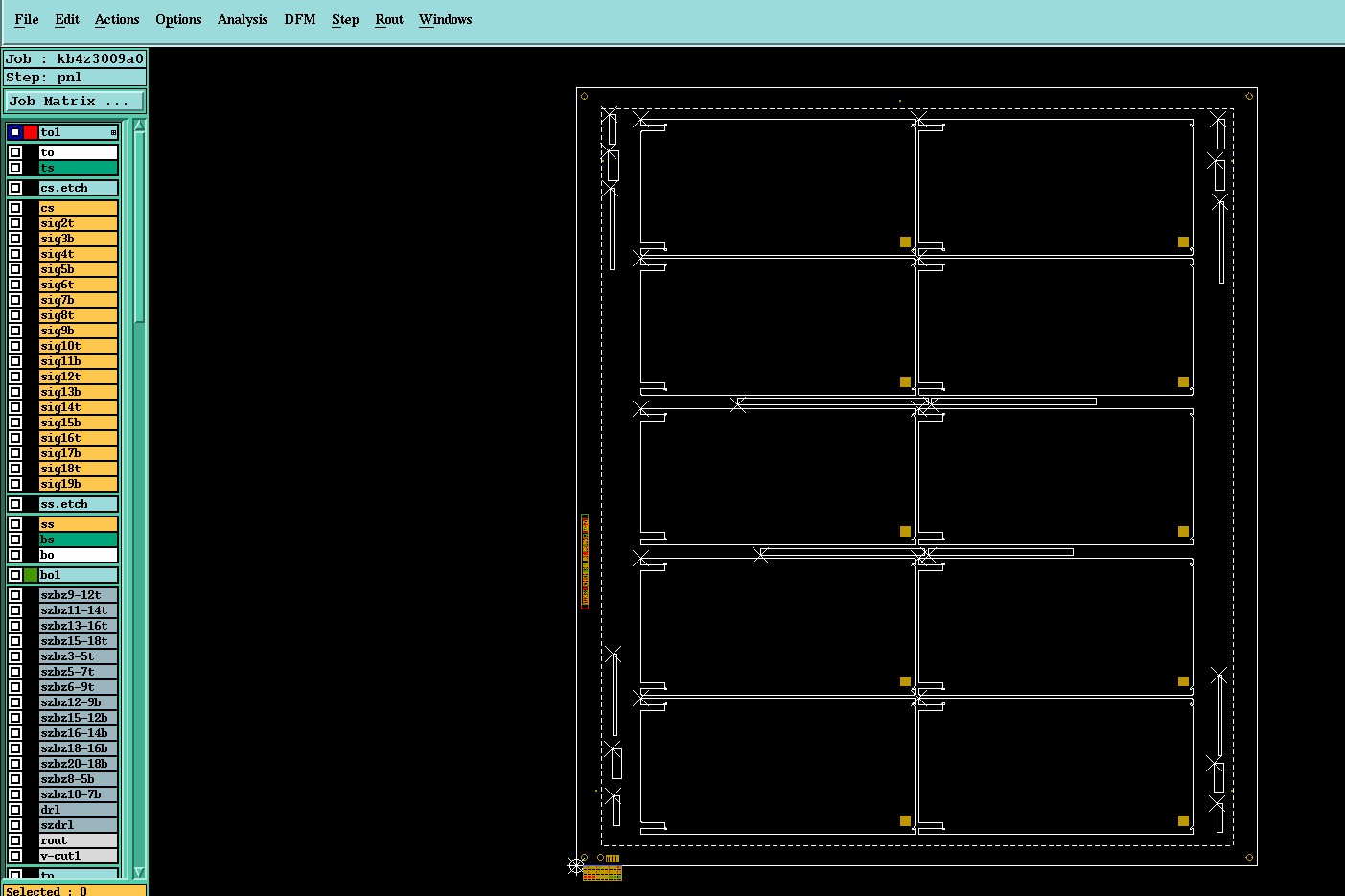This screenshot has width=1345, height=896.
Task: Click the red vertical barcode on panel edge
Action: click(x=584, y=561)
